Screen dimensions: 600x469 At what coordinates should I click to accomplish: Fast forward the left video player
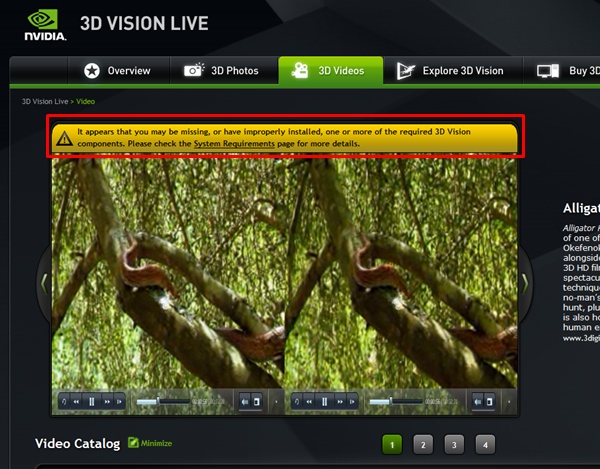(108, 402)
